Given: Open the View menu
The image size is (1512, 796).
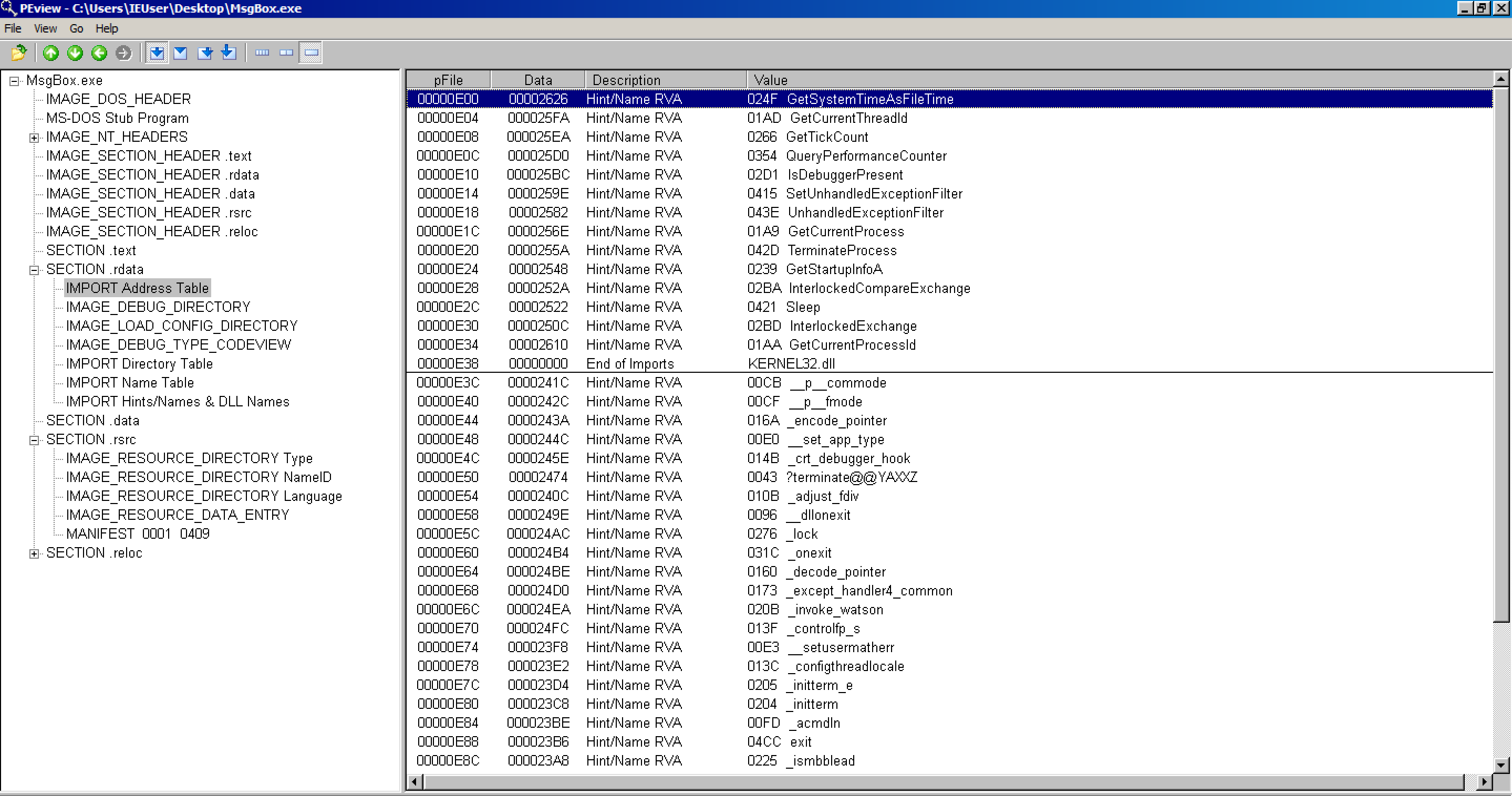Looking at the screenshot, I should click(x=45, y=28).
